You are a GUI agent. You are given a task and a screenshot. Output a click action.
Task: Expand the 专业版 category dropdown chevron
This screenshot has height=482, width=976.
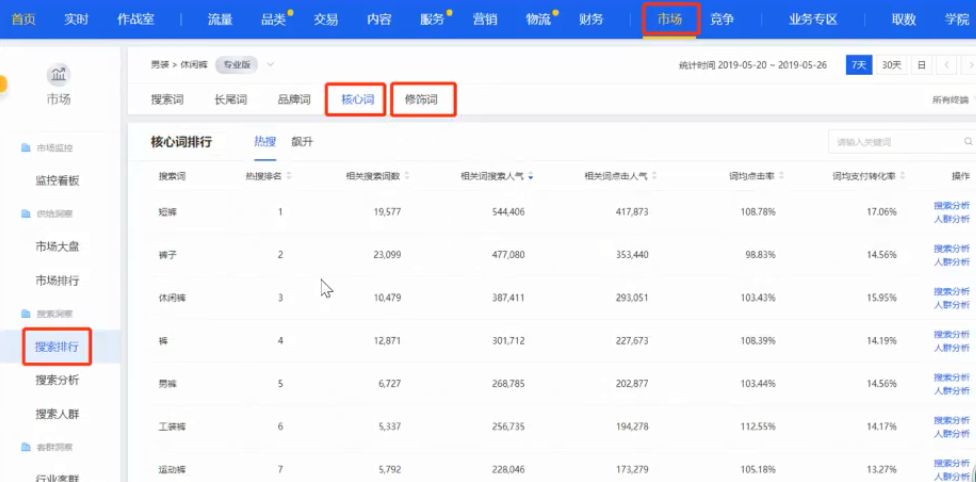pyautogui.click(x=270, y=64)
